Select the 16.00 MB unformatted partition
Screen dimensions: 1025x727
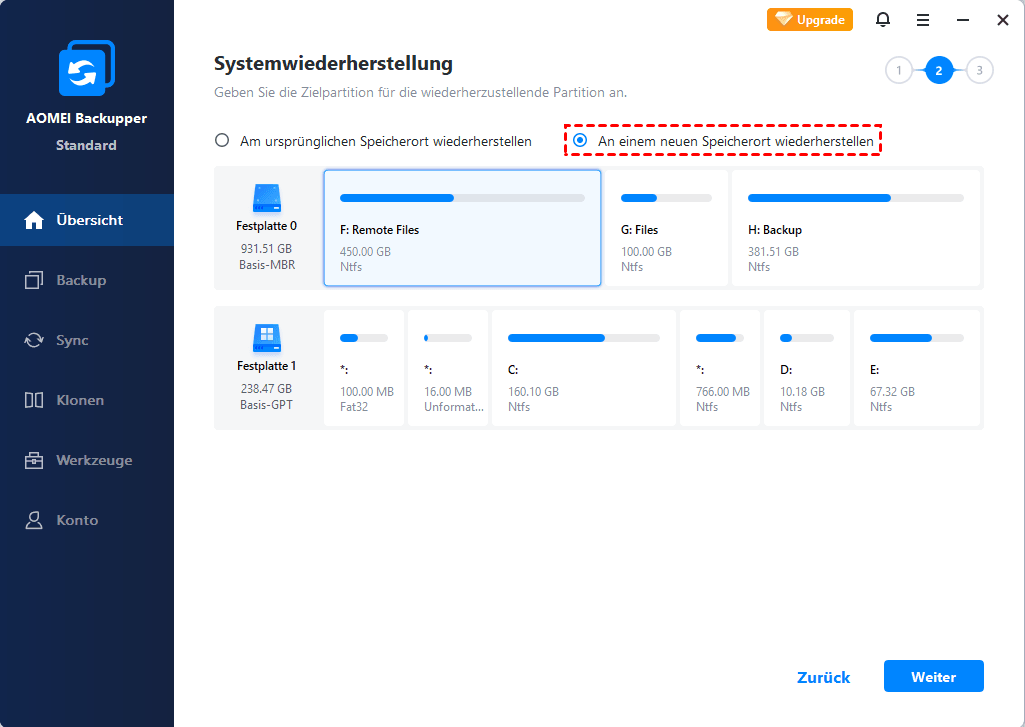(448, 368)
